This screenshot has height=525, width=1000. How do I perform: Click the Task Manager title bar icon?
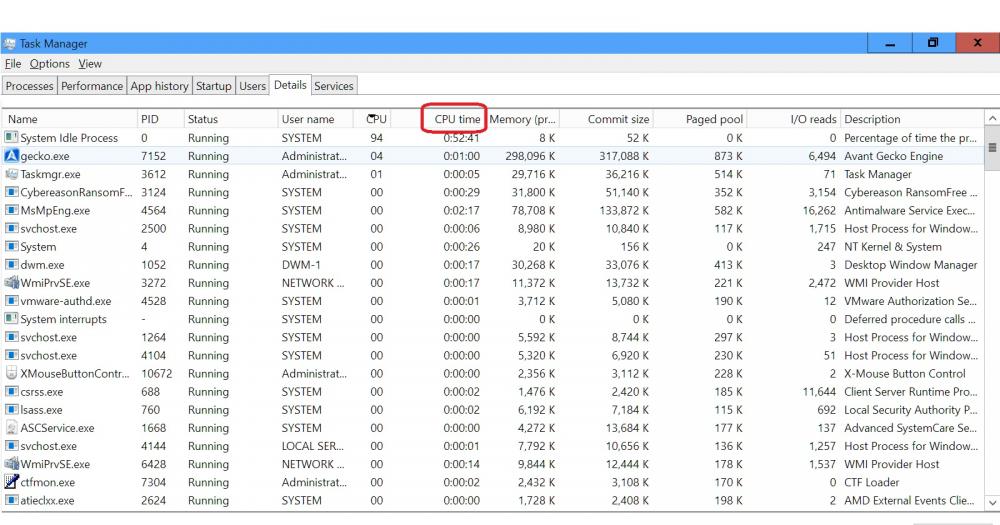(x=9, y=43)
